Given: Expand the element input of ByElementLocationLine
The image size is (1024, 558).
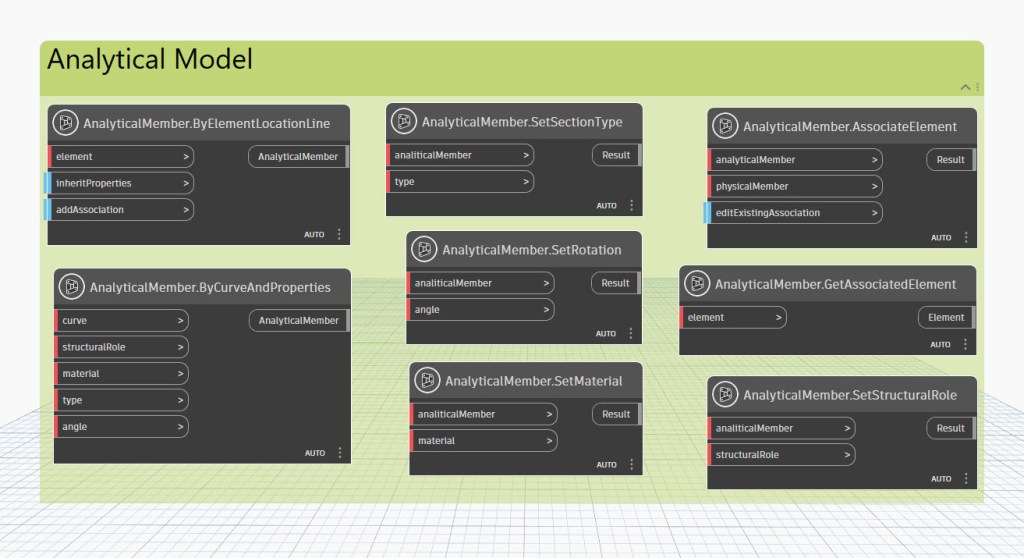Looking at the screenshot, I should [x=185, y=157].
